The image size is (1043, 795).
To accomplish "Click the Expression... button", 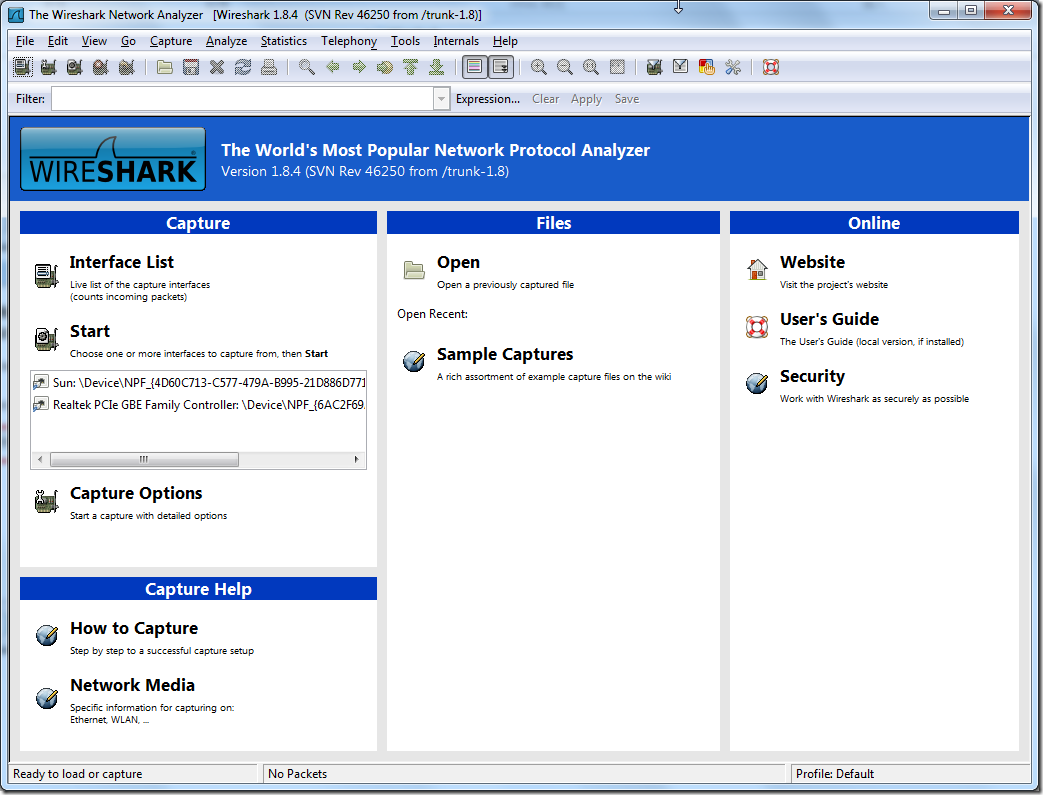I will coord(488,99).
